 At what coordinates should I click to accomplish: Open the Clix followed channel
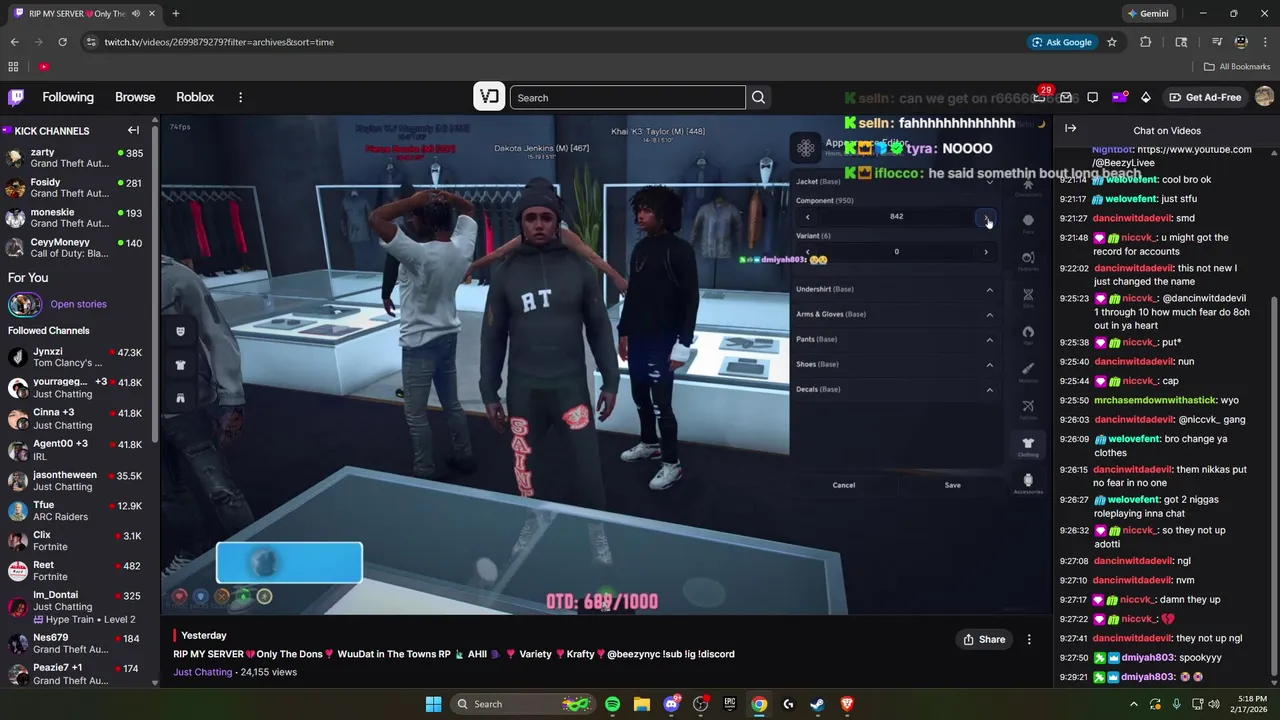coord(78,541)
